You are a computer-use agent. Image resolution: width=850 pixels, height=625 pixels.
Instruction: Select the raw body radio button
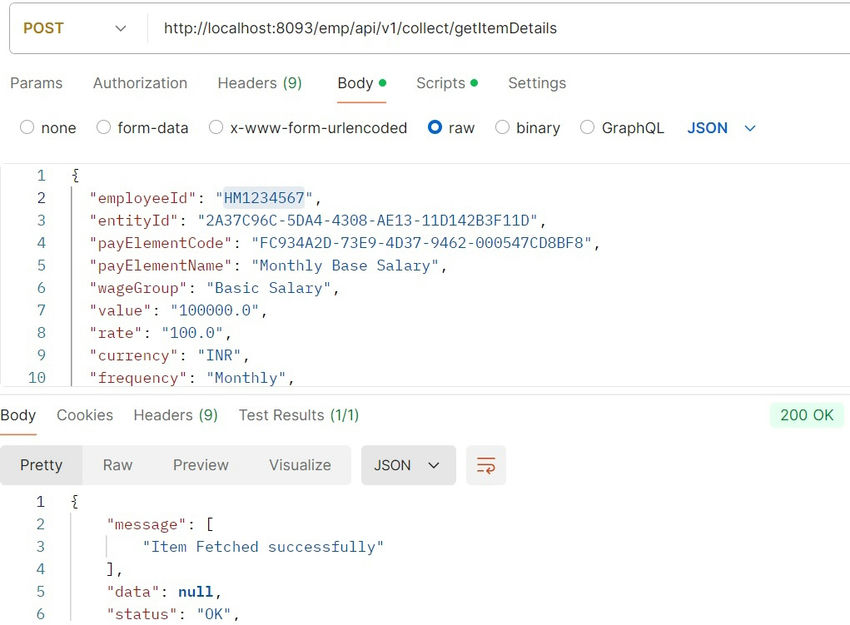click(435, 128)
